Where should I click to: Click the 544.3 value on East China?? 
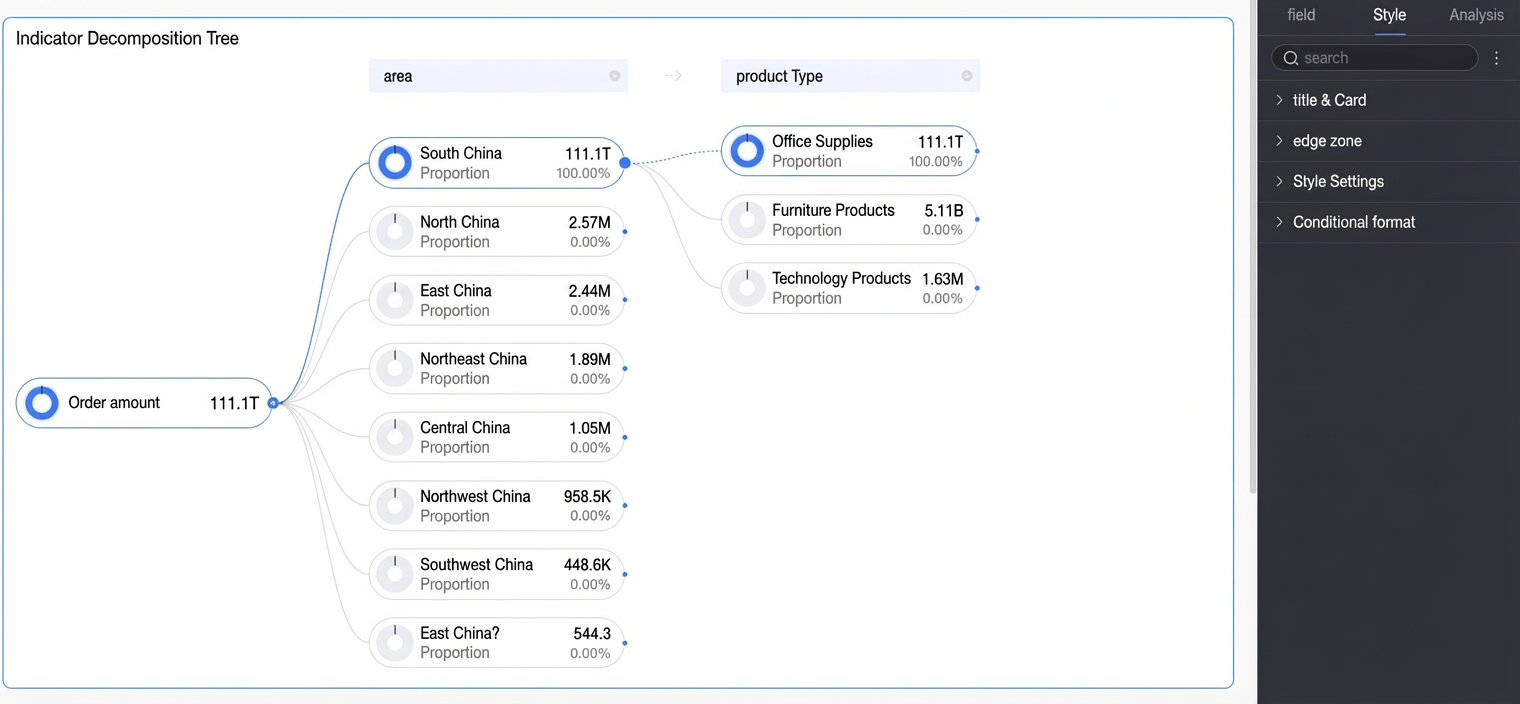(592, 633)
